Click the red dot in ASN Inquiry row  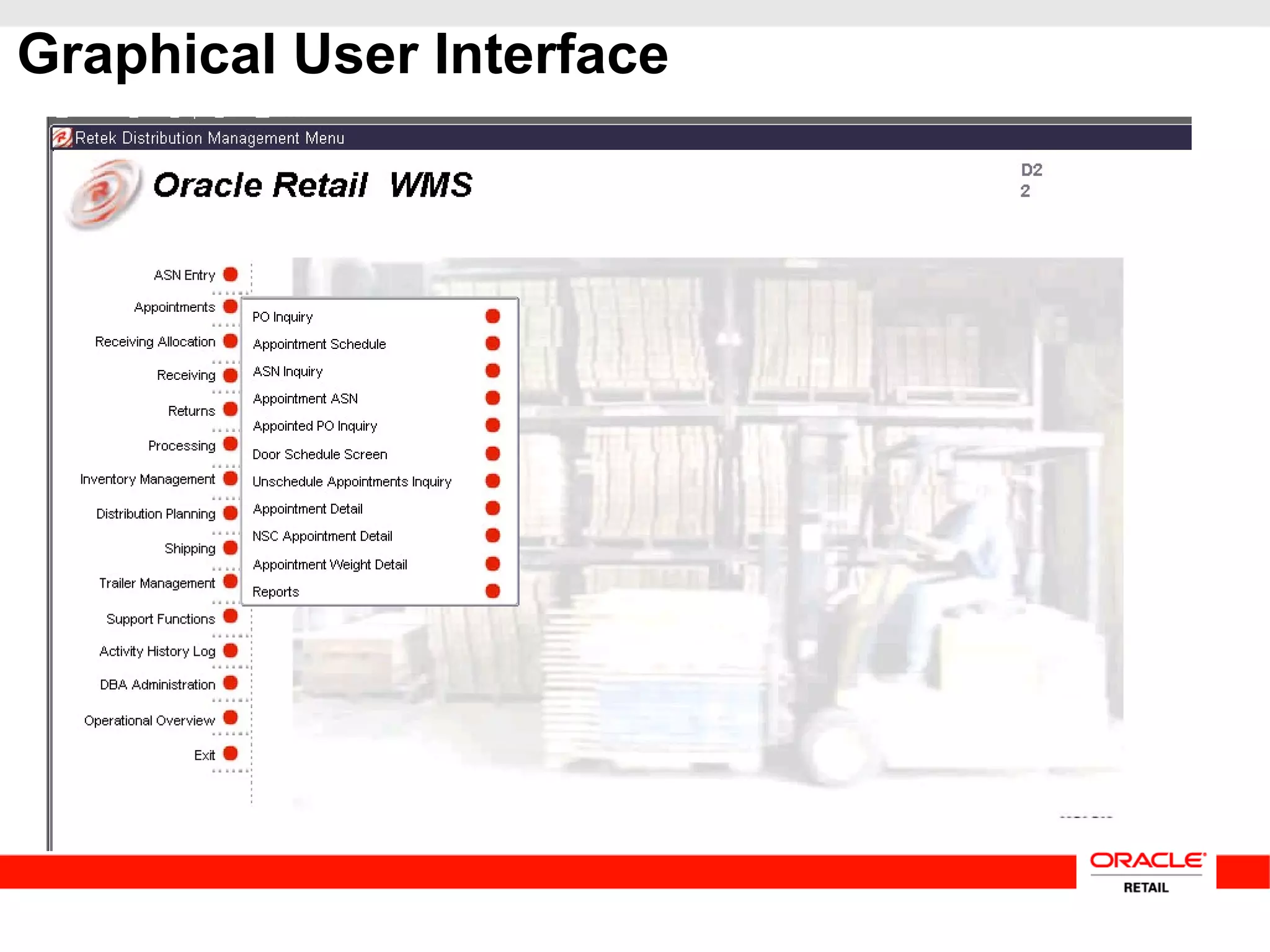pos(493,371)
